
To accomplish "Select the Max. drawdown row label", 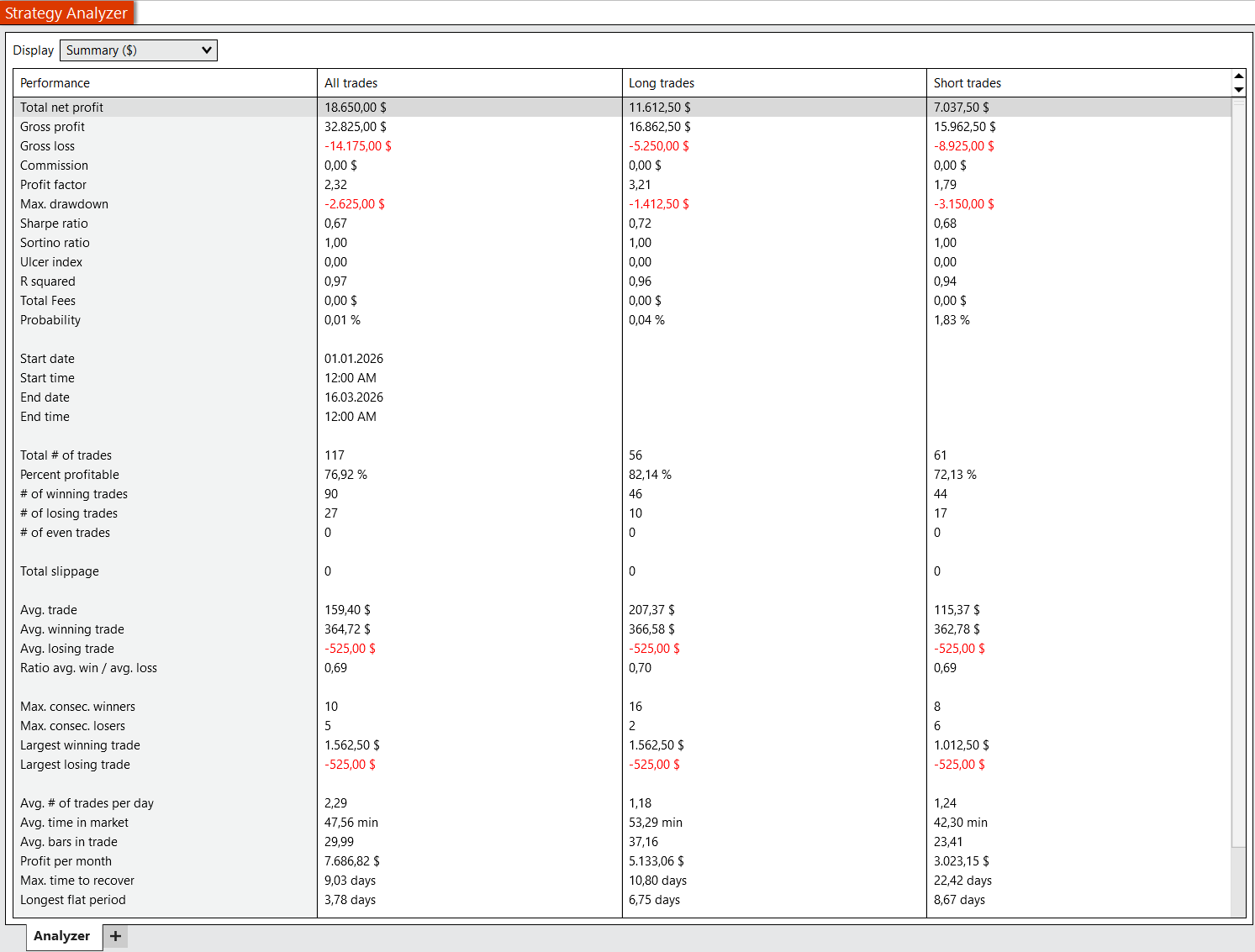I will (x=65, y=204).
